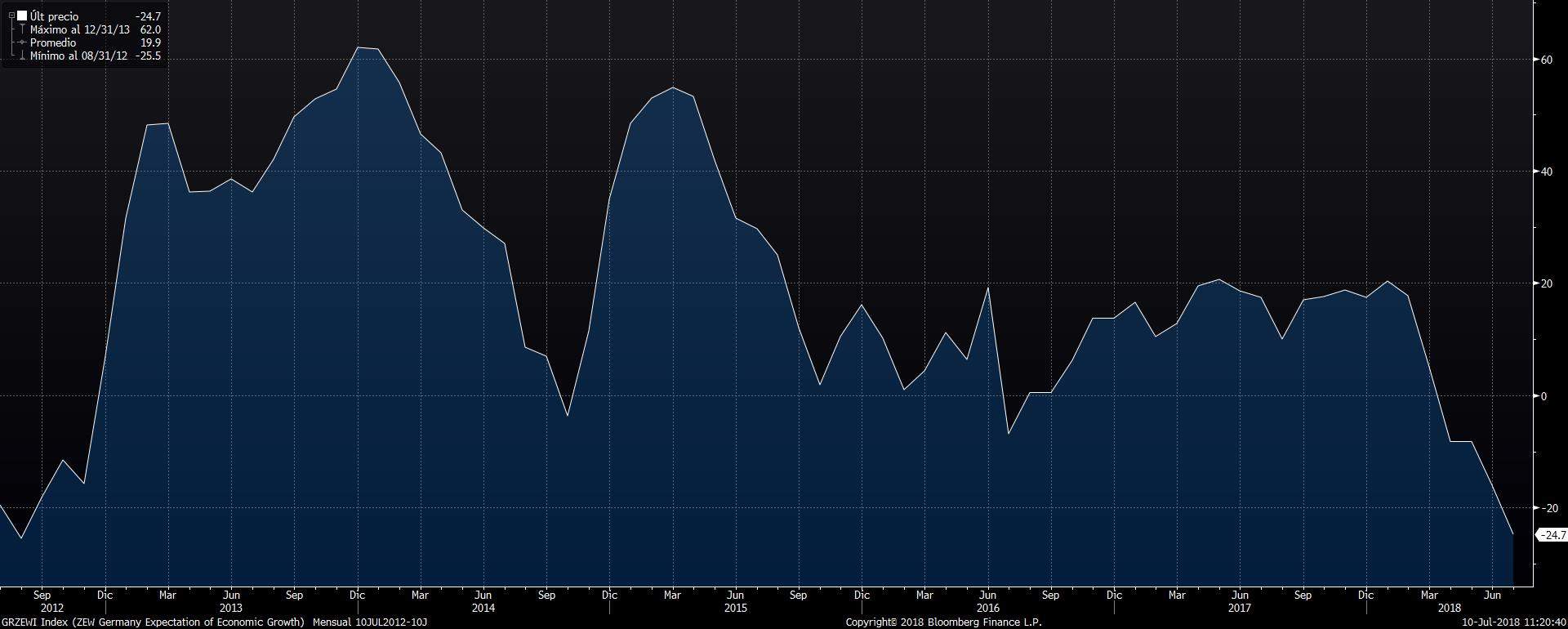
Task: Select the 'Mínimo al 08/31/12' legend row
Action: 85,56
